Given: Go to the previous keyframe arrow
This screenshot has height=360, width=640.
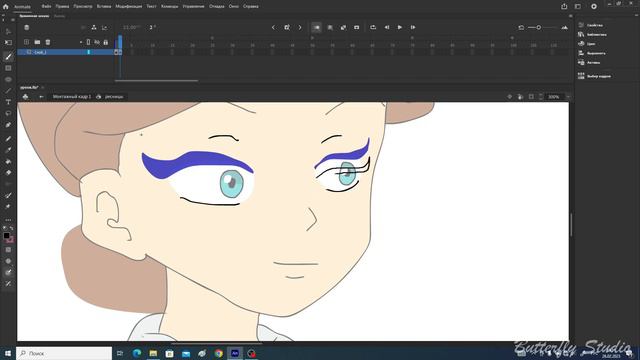Looking at the screenshot, I should (x=273, y=27).
